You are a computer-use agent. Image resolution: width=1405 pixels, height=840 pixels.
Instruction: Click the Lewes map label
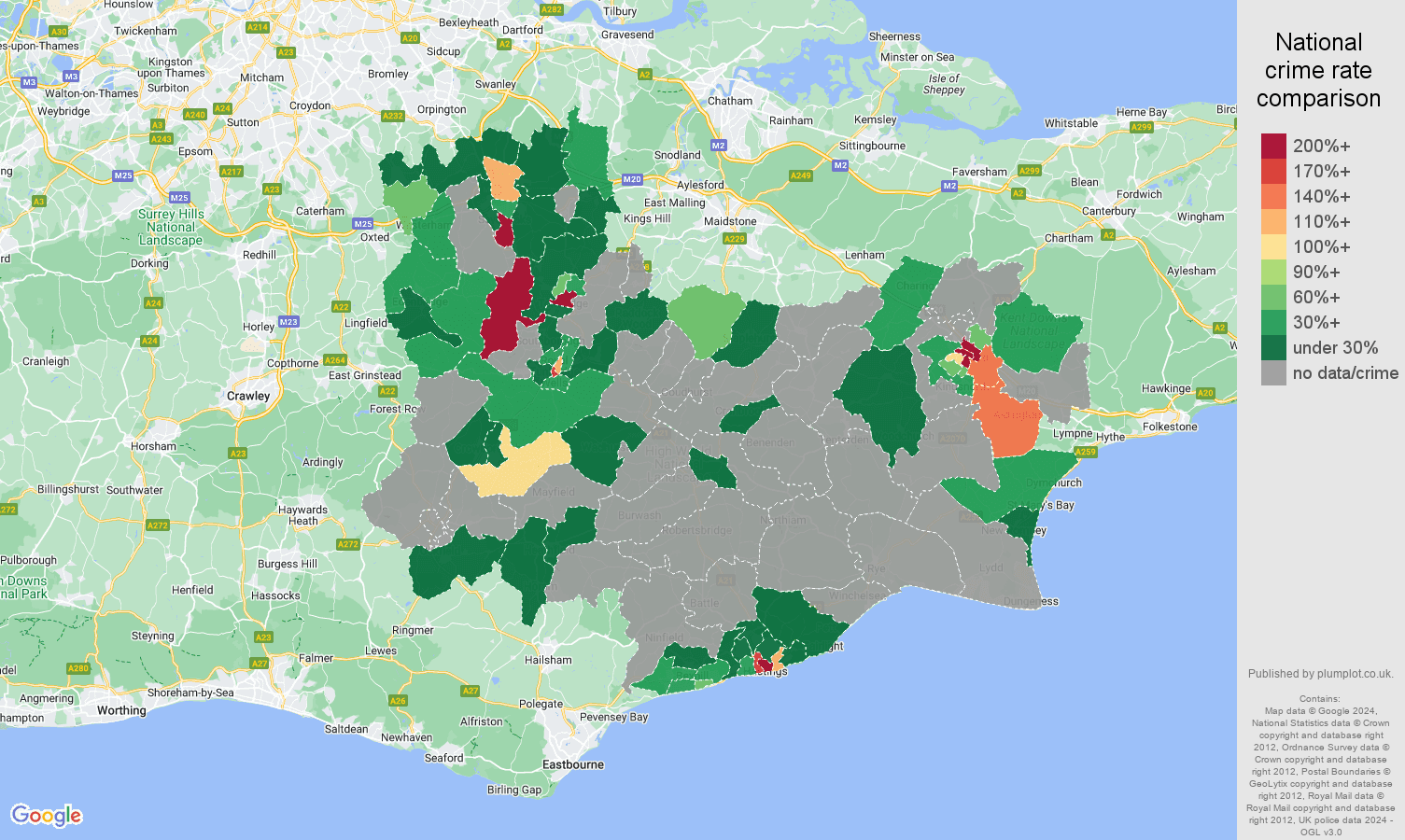[x=381, y=651]
